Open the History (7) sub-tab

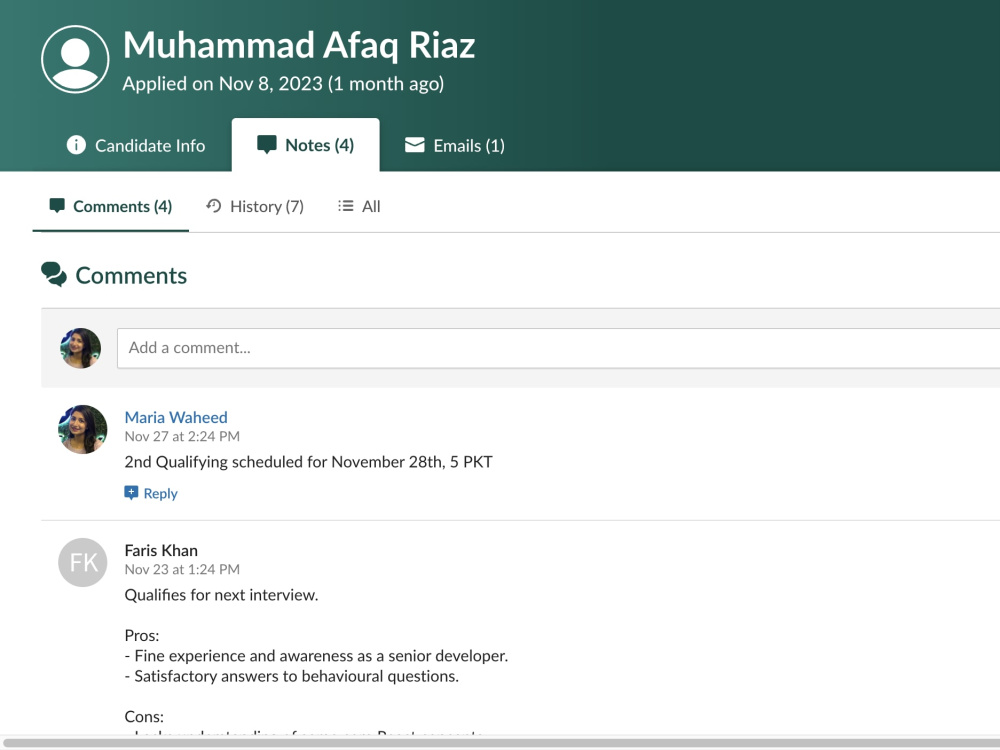(x=255, y=206)
